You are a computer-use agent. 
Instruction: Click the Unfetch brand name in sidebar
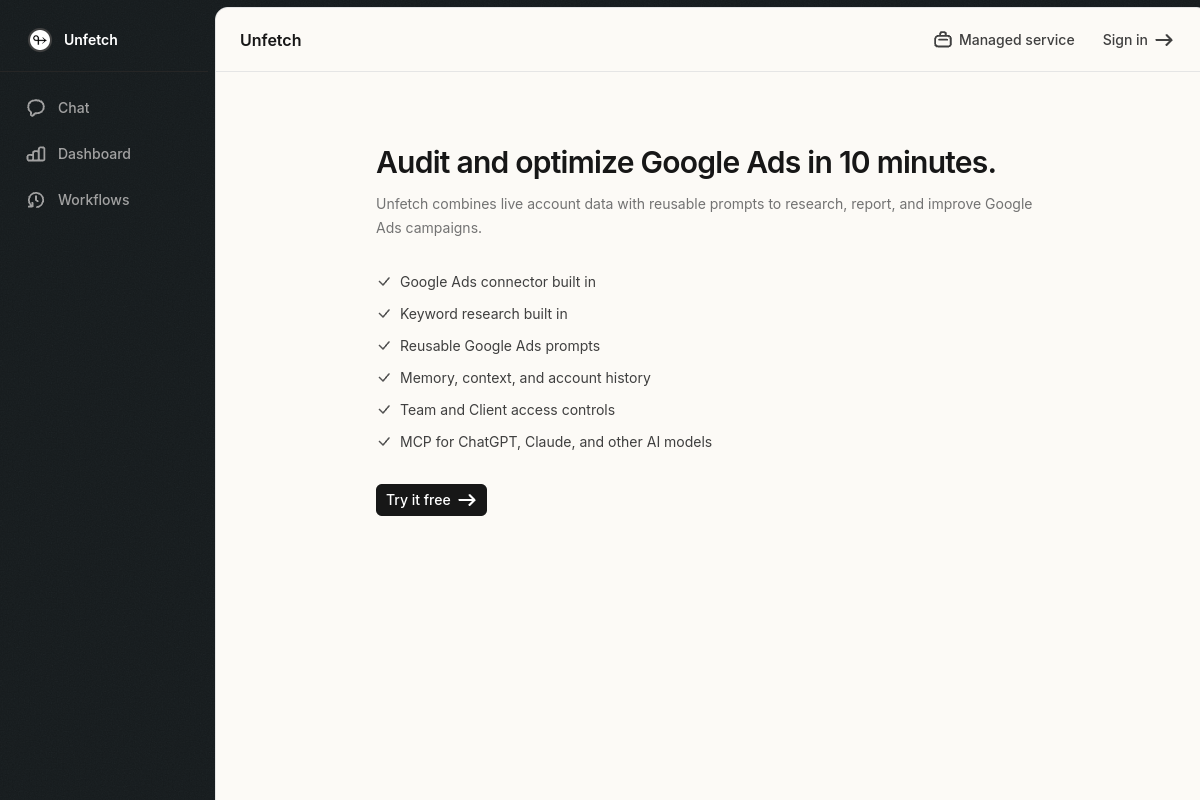pos(91,40)
